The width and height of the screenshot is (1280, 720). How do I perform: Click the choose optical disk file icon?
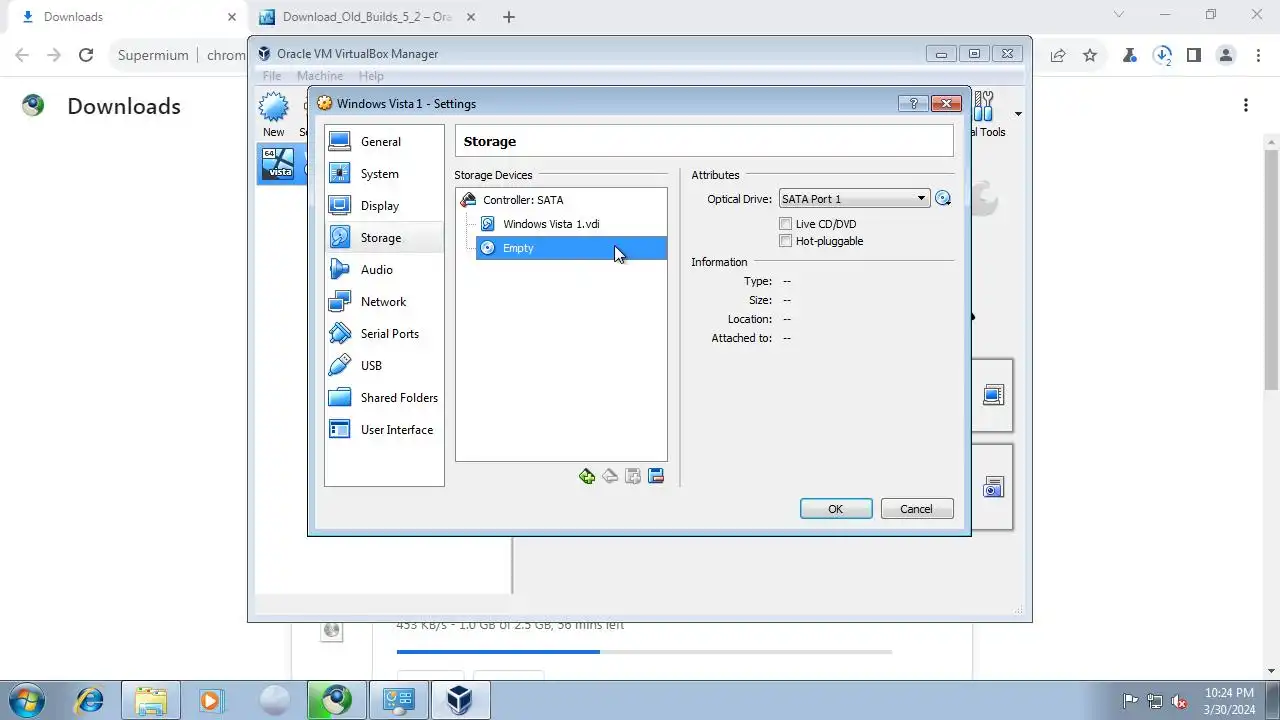943,199
